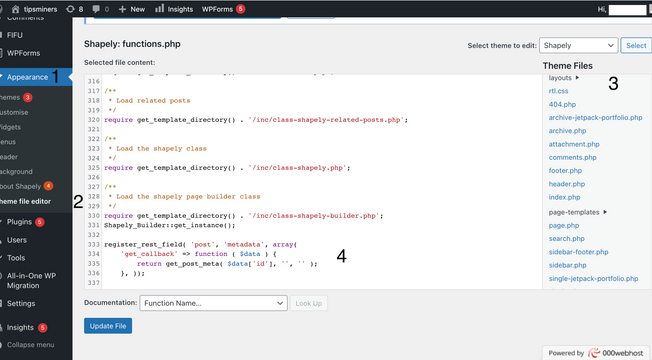Open sidebar-footer.php theme file
Image resolution: width=652 pixels, height=360 pixels.
pyautogui.click(x=578, y=252)
